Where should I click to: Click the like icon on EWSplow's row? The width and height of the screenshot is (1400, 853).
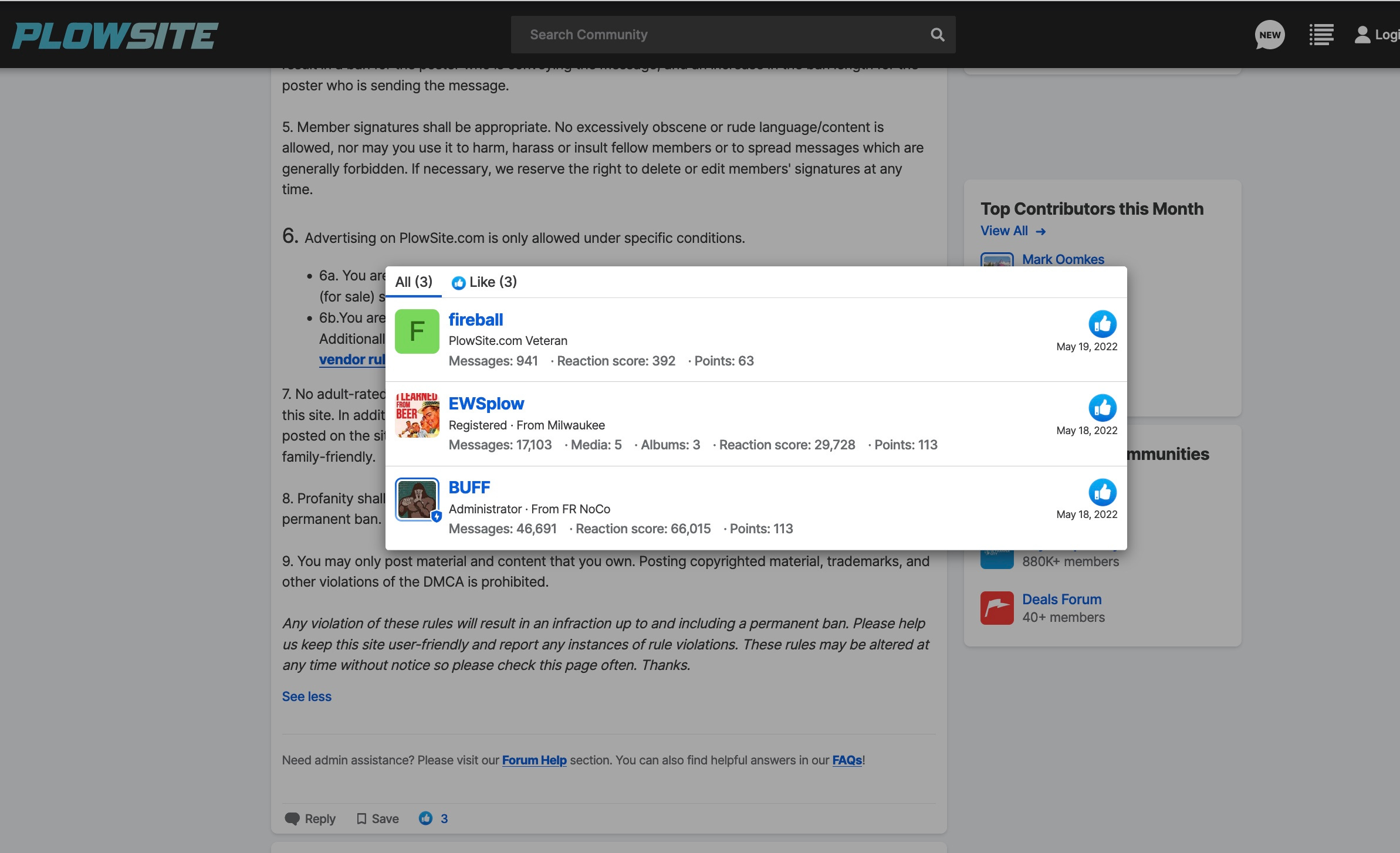[1103, 408]
